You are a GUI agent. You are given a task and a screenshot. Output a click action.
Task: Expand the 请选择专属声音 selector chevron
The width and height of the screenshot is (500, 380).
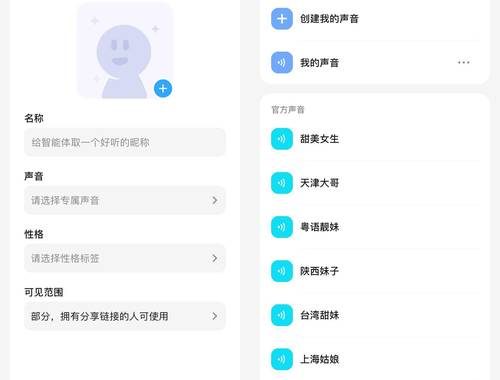click(215, 200)
